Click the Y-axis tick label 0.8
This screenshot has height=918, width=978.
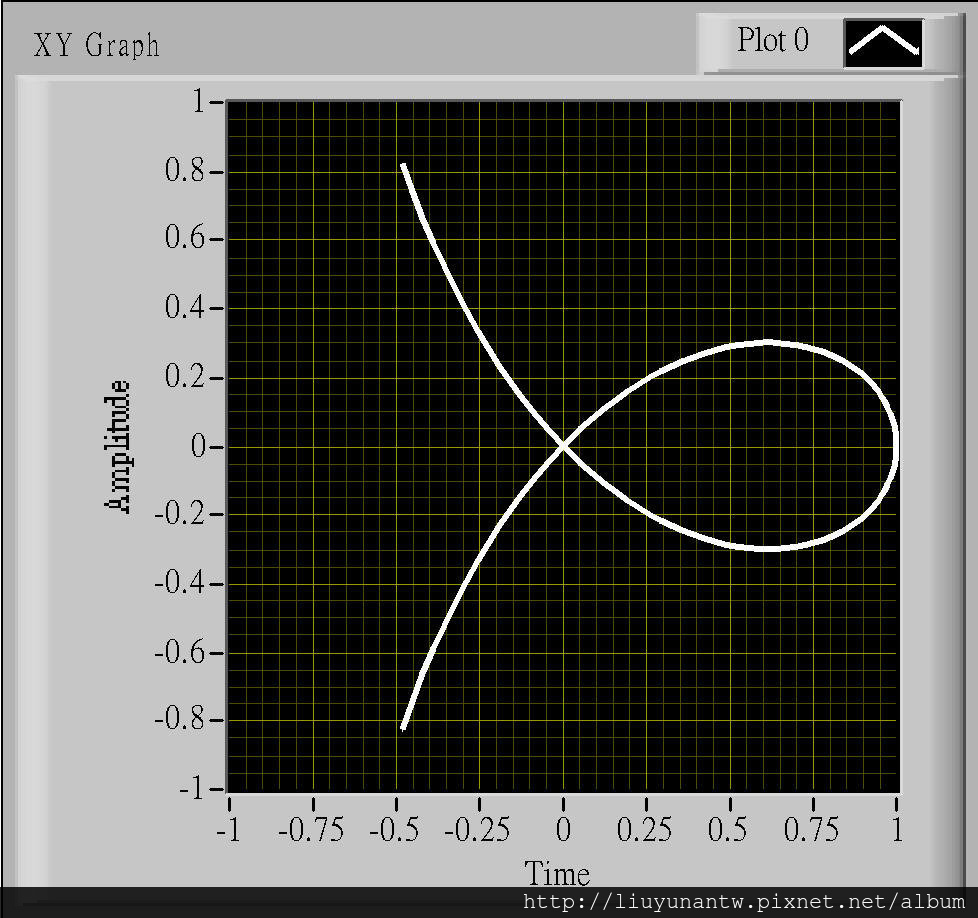click(185, 170)
